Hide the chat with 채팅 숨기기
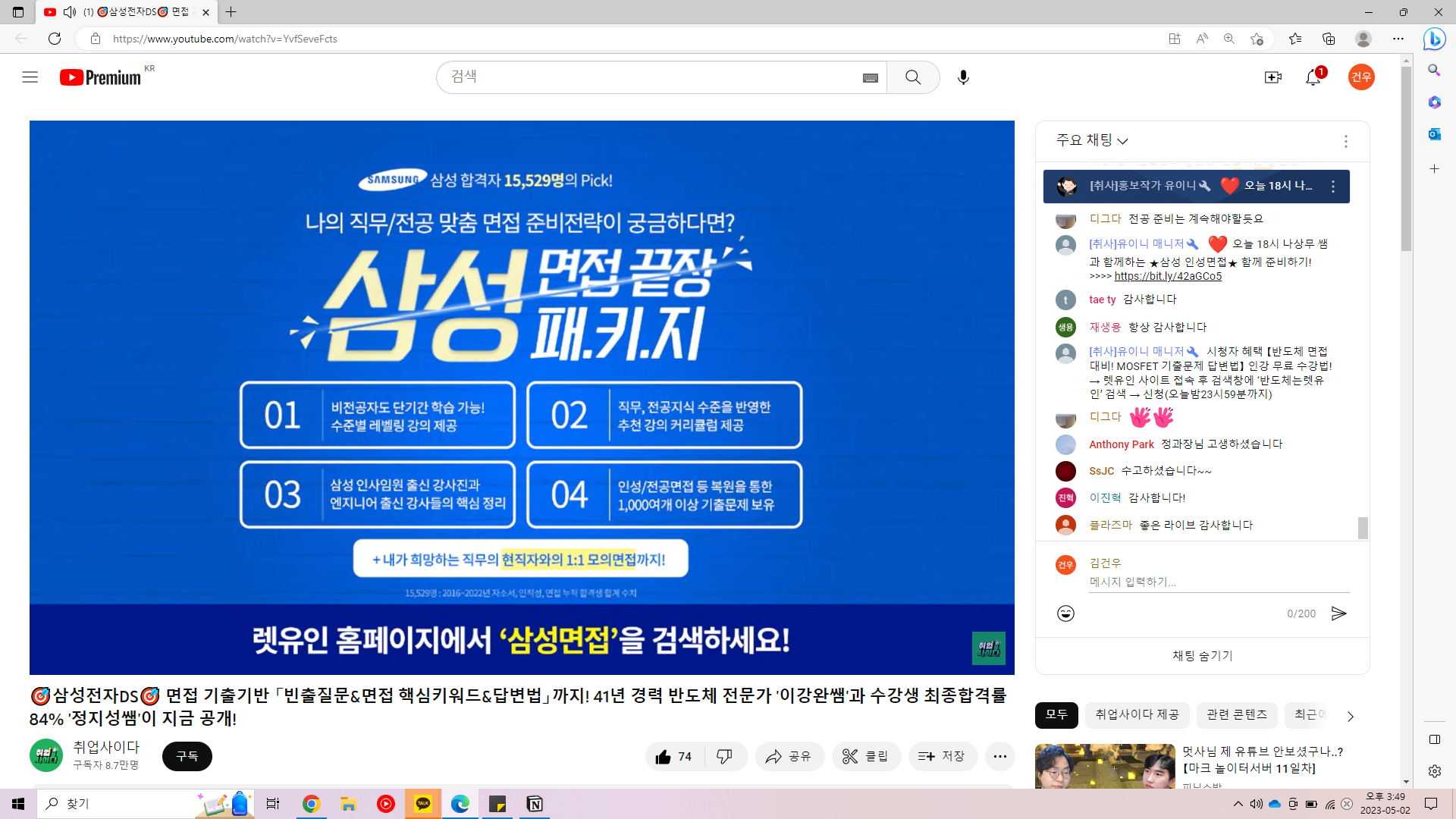Image resolution: width=1456 pixels, height=819 pixels. click(1203, 656)
